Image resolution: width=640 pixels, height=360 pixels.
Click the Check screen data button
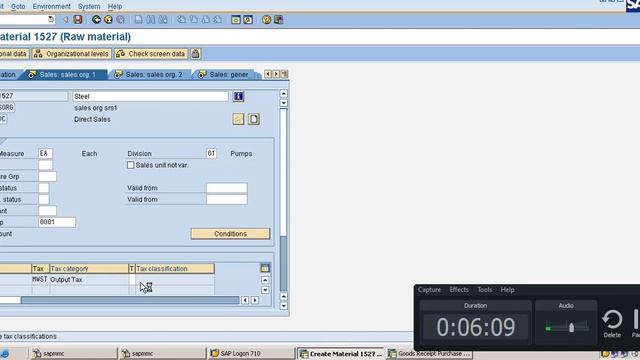(151, 54)
